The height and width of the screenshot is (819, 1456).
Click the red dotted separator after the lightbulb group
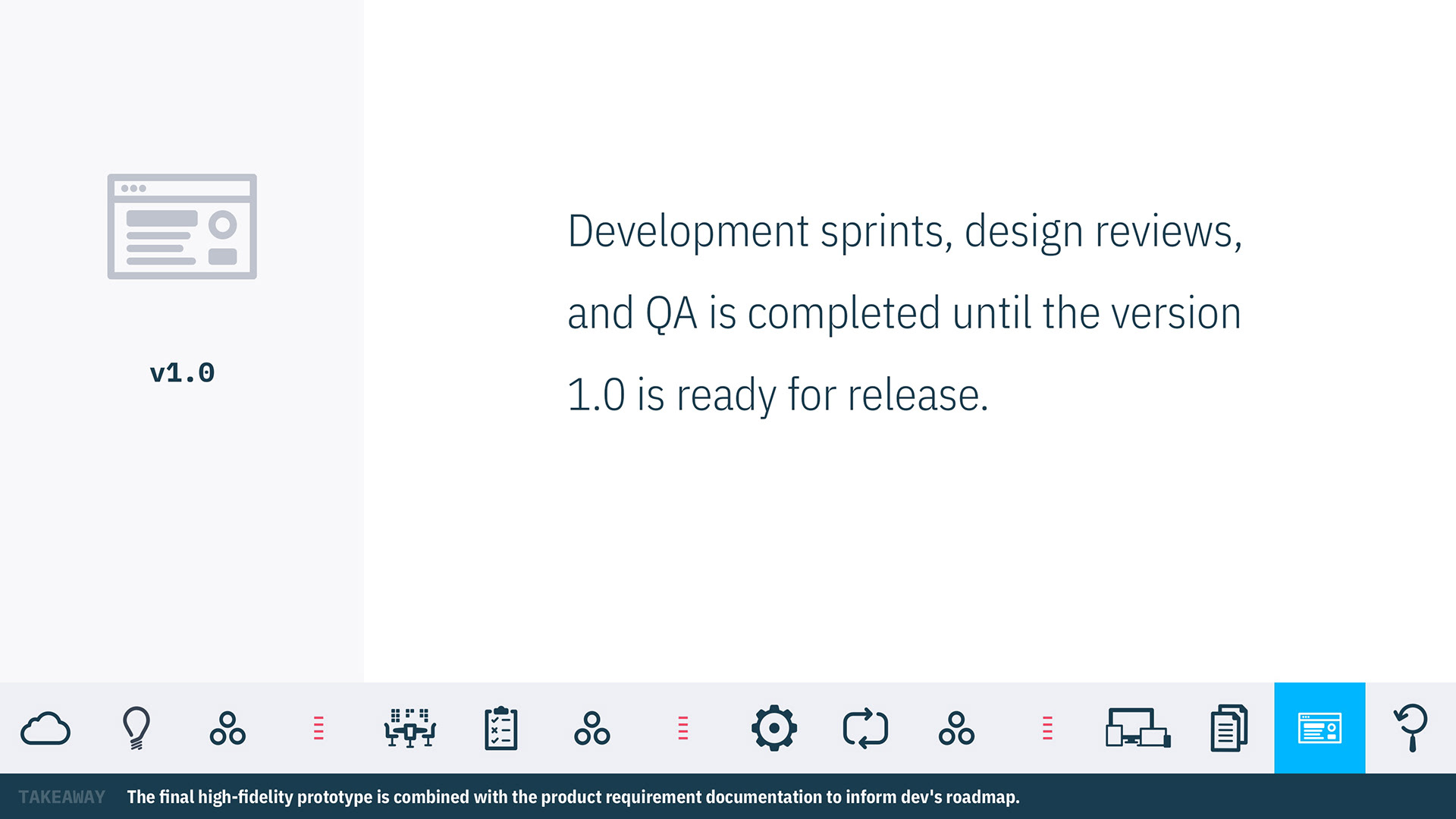(318, 728)
